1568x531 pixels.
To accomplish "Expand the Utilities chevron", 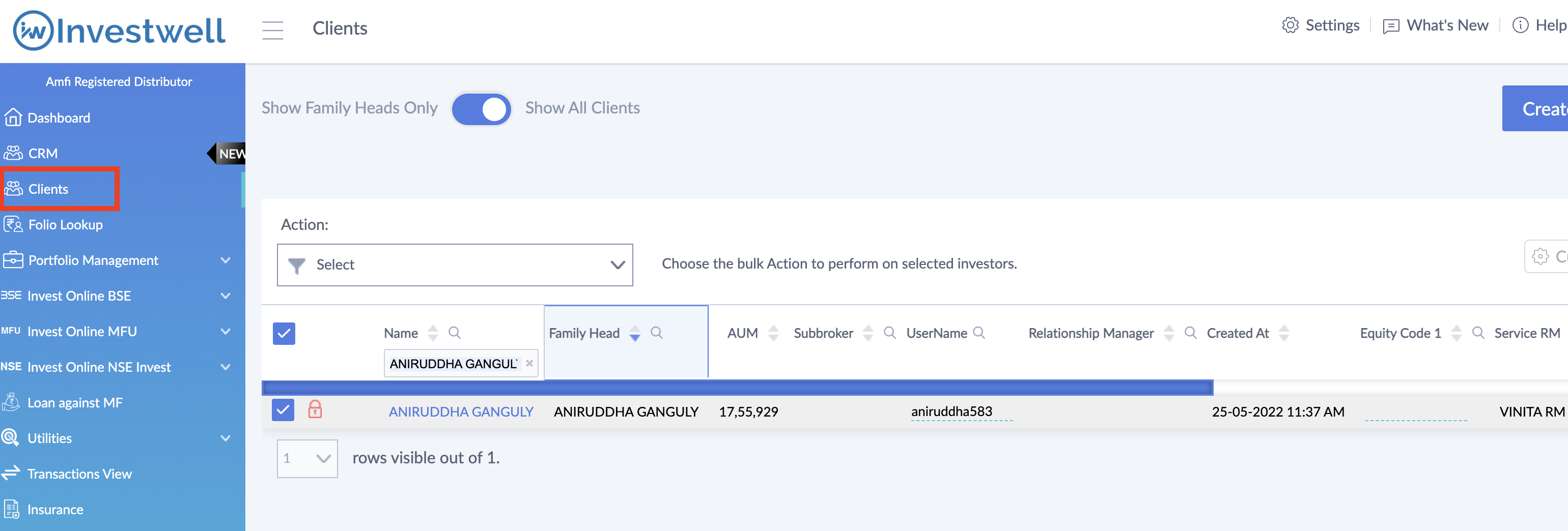I will point(226,438).
